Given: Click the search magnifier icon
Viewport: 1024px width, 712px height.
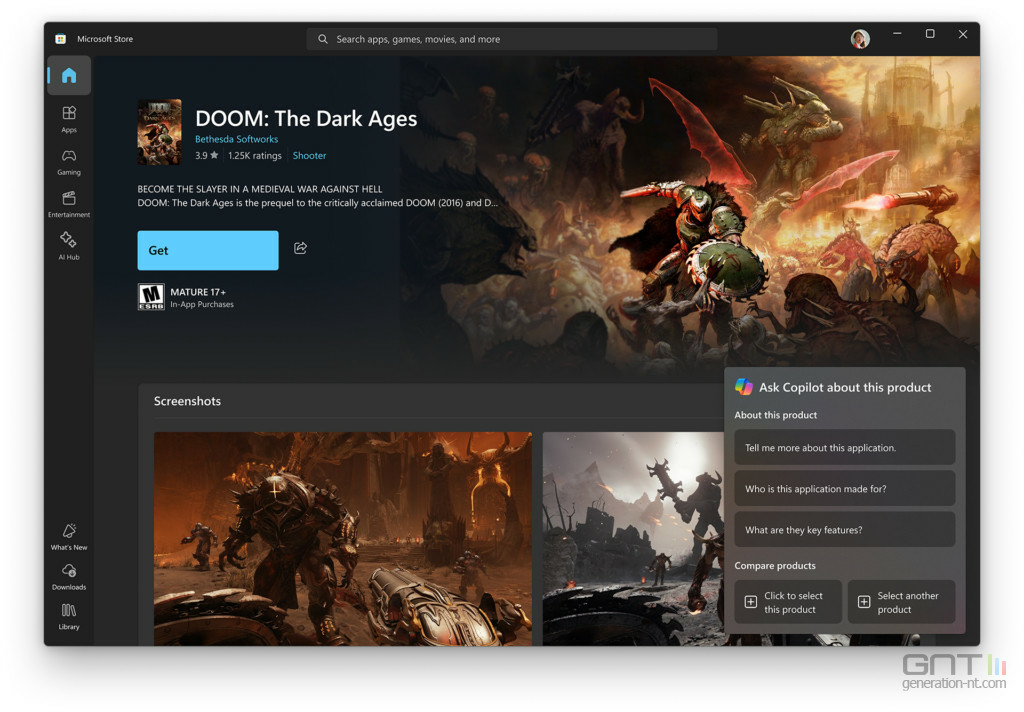Looking at the screenshot, I should coord(323,39).
